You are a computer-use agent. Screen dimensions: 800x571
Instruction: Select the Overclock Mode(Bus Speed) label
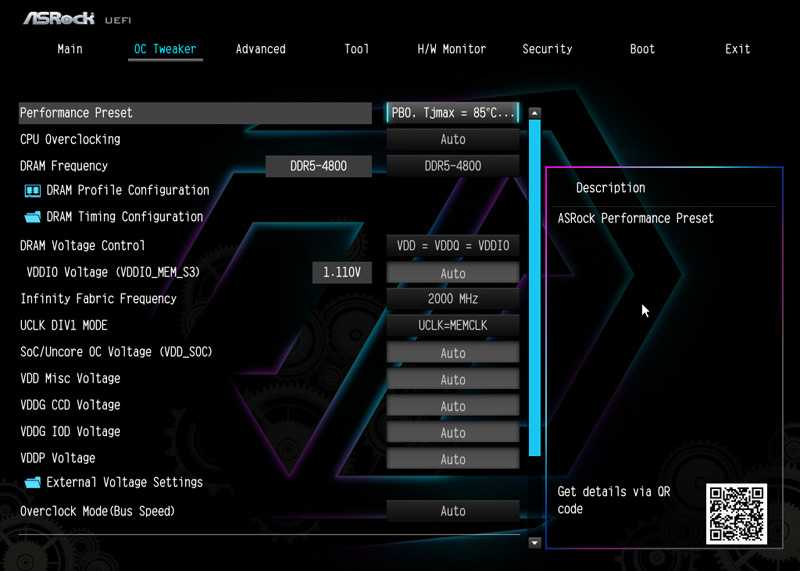tap(97, 511)
